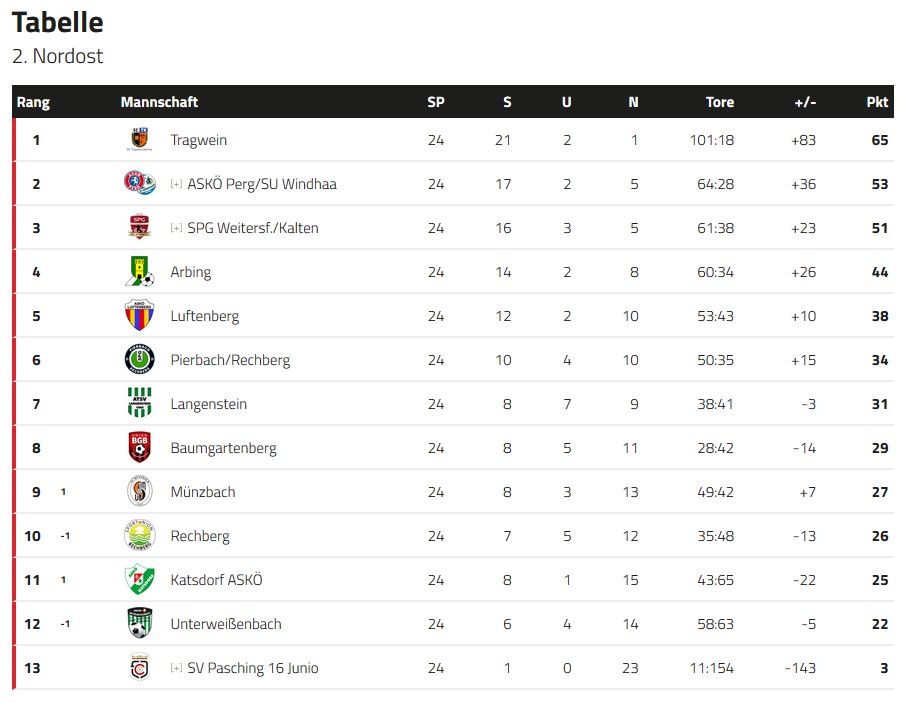Click the Langenstein ATSV green crest
This screenshot has height=702, width=904.
click(140, 403)
